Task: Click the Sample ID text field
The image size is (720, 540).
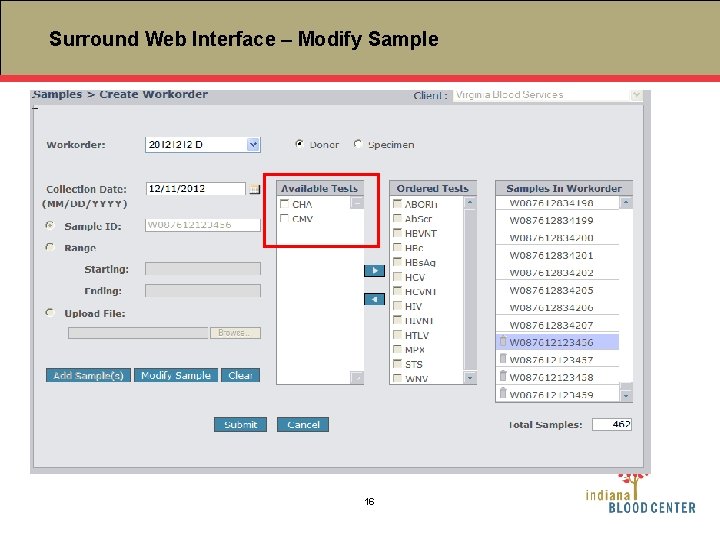Action: pyautogui.click(x=202, y=225)
